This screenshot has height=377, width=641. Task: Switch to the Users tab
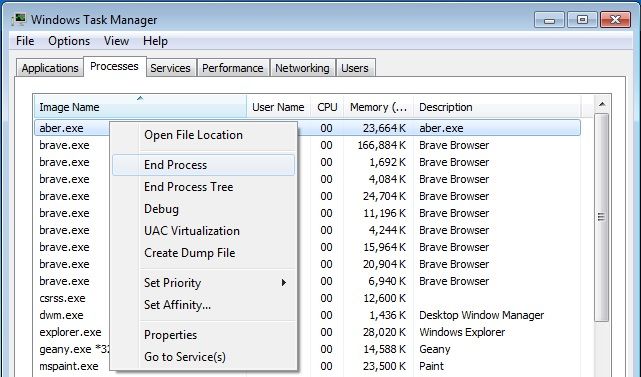point(354,68)
